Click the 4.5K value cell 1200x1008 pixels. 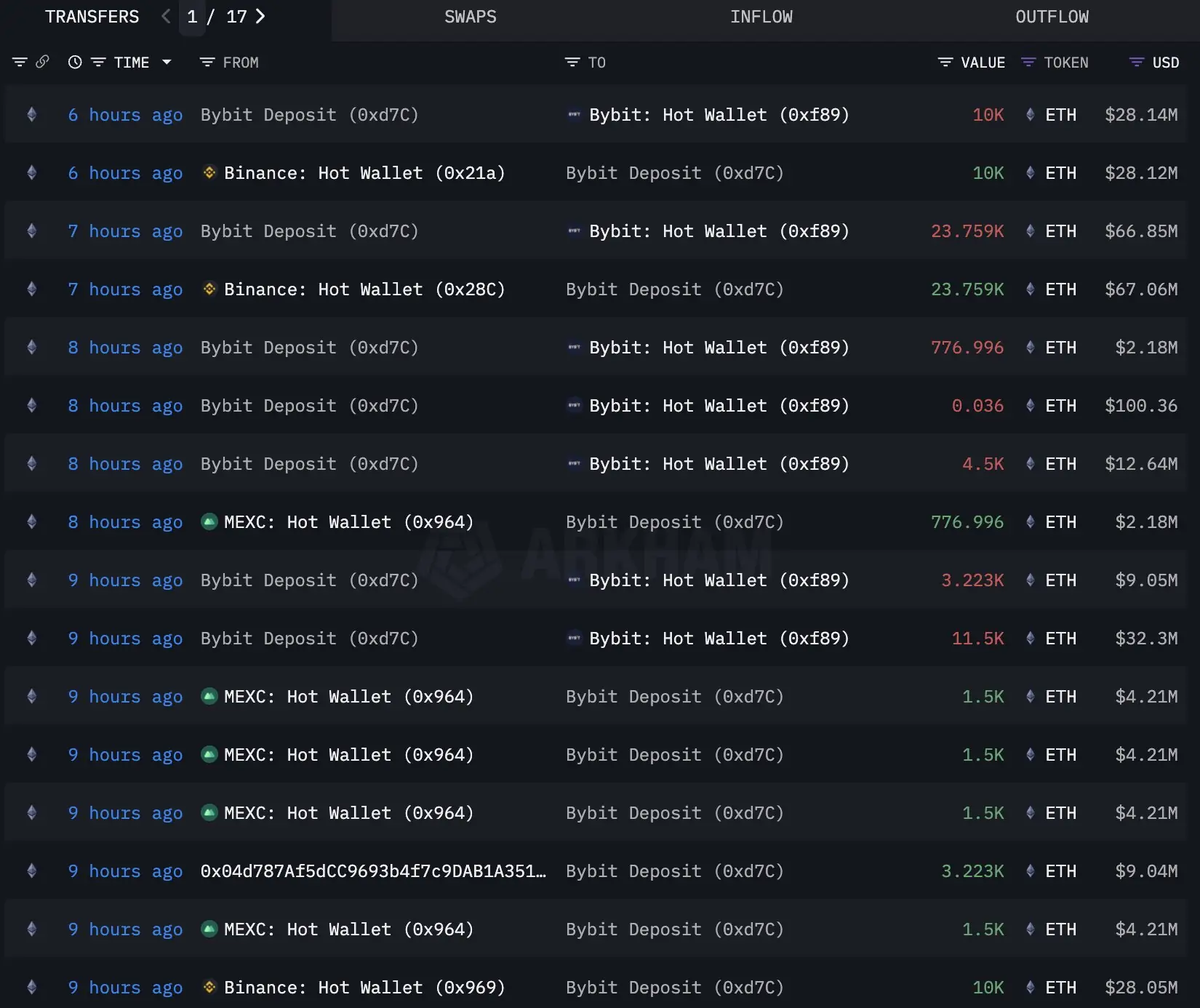983,464
